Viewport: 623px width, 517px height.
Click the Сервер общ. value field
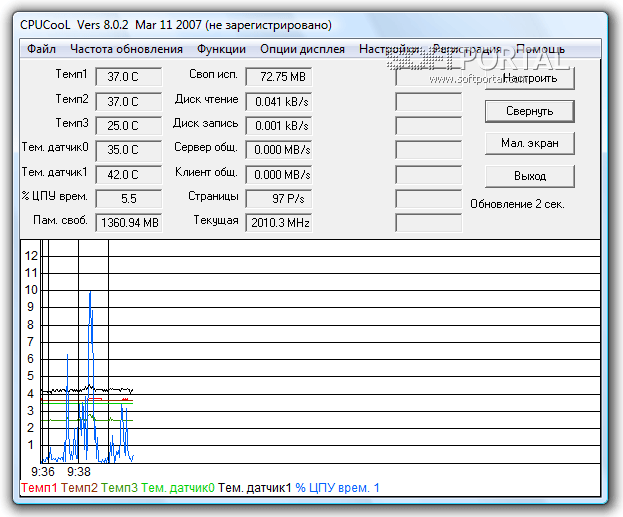(279, 150)
